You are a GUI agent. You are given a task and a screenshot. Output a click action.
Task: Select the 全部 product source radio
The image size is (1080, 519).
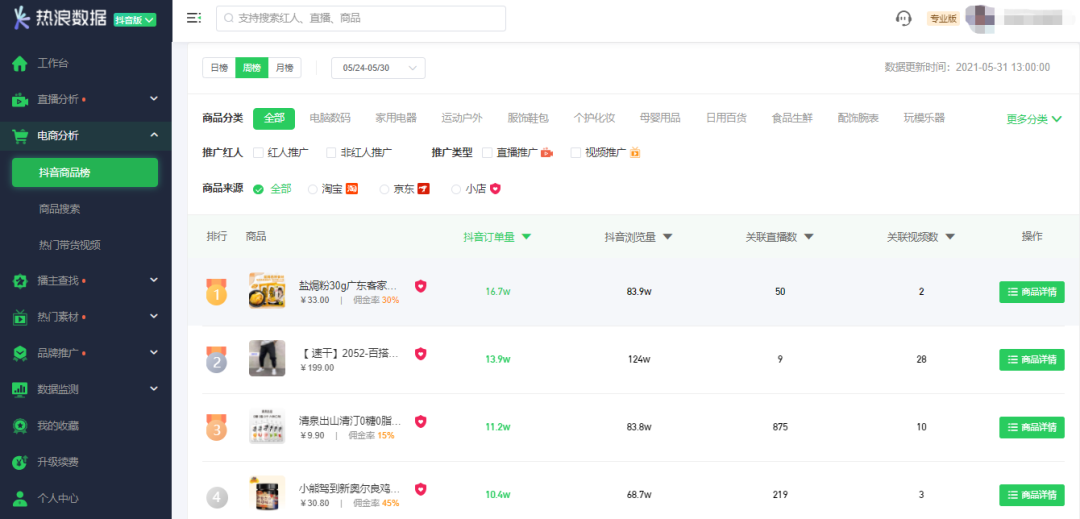pyautogui.click(x=258, y=189)
